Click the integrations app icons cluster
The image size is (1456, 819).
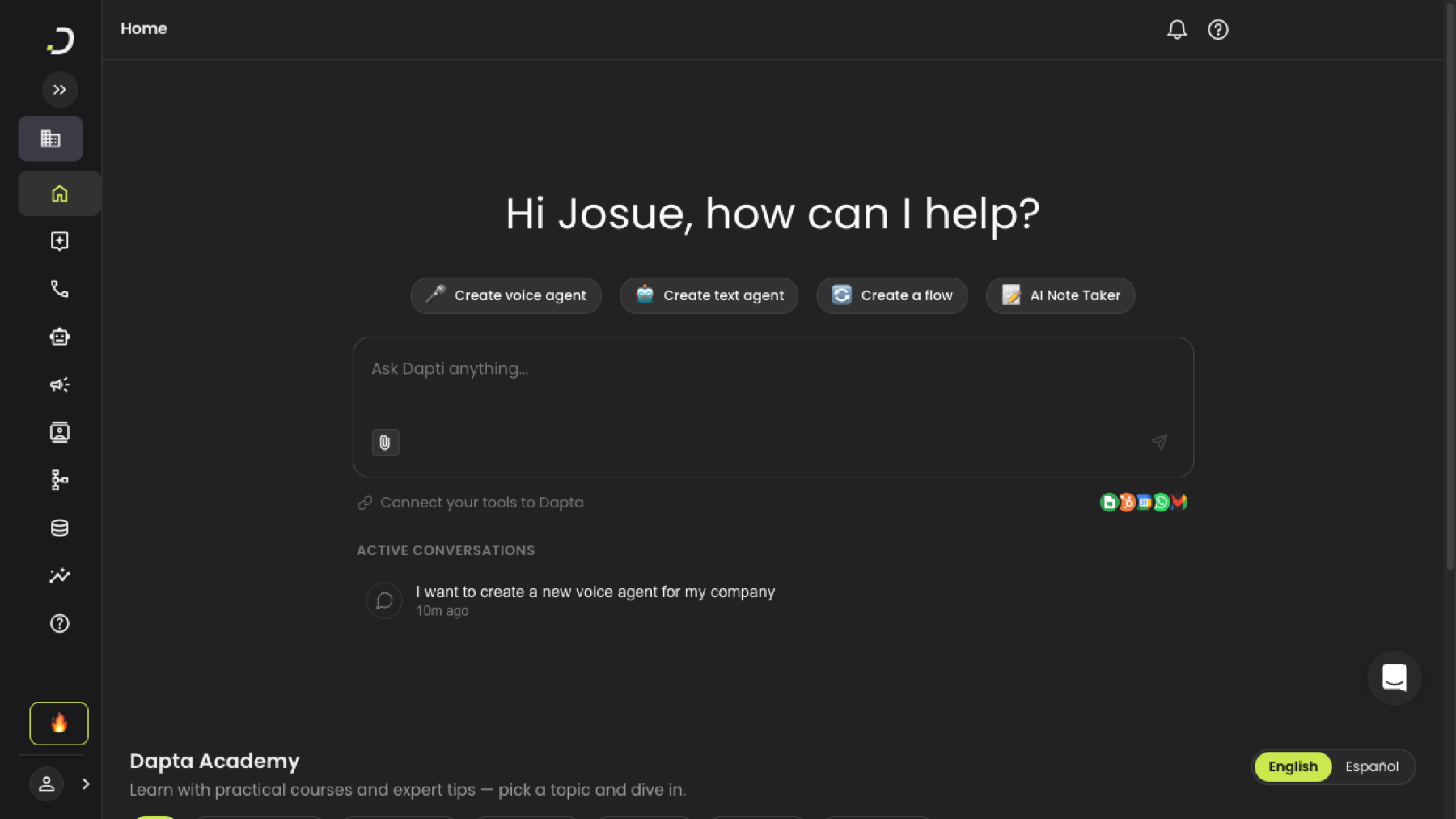(1144, 503)
